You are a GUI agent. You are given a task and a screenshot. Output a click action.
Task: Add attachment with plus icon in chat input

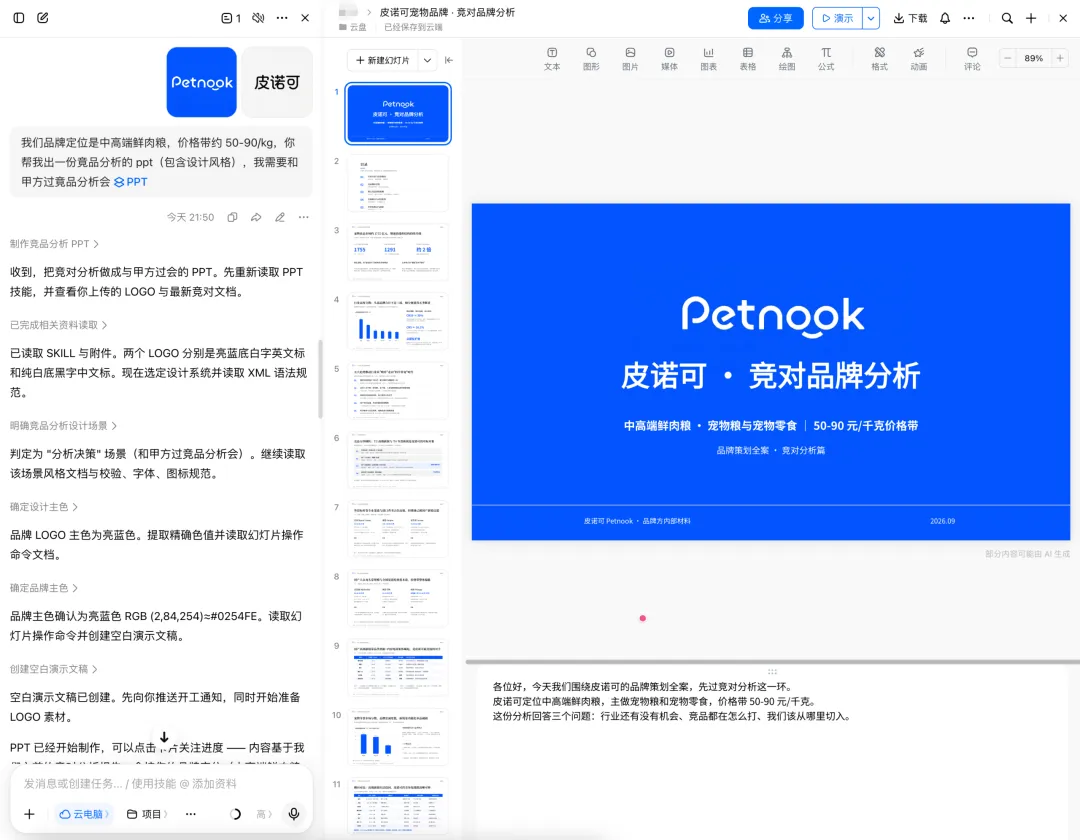click(29, 814)
